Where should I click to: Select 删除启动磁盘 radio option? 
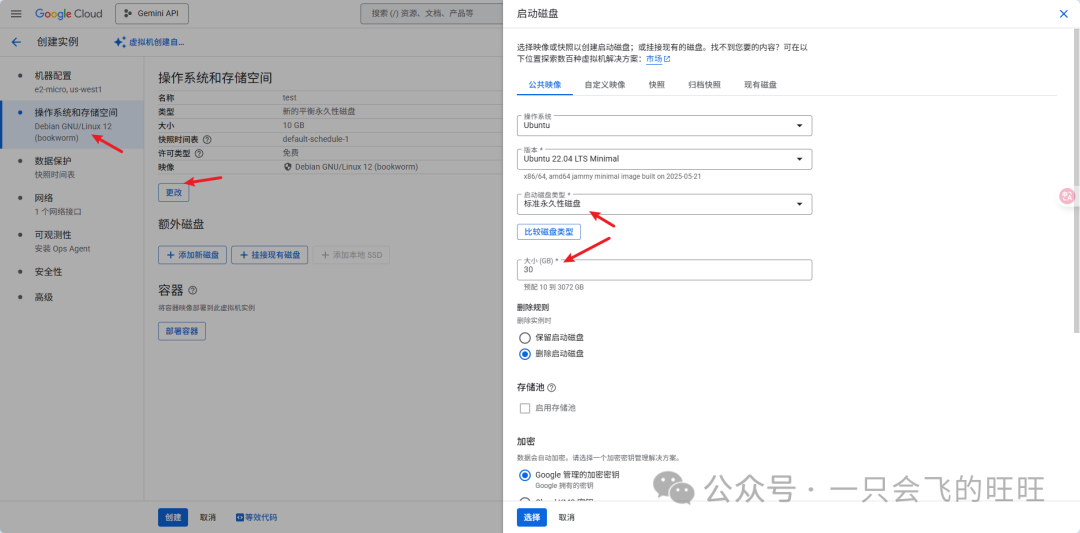(525, 354)
